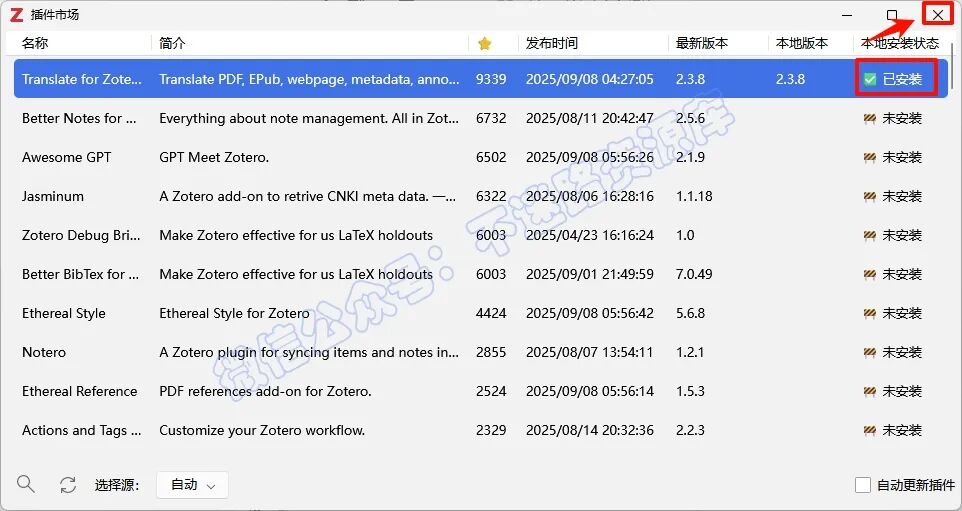962x511 pixels.
Task: Click star count 6502
Action: coord(491,158)
